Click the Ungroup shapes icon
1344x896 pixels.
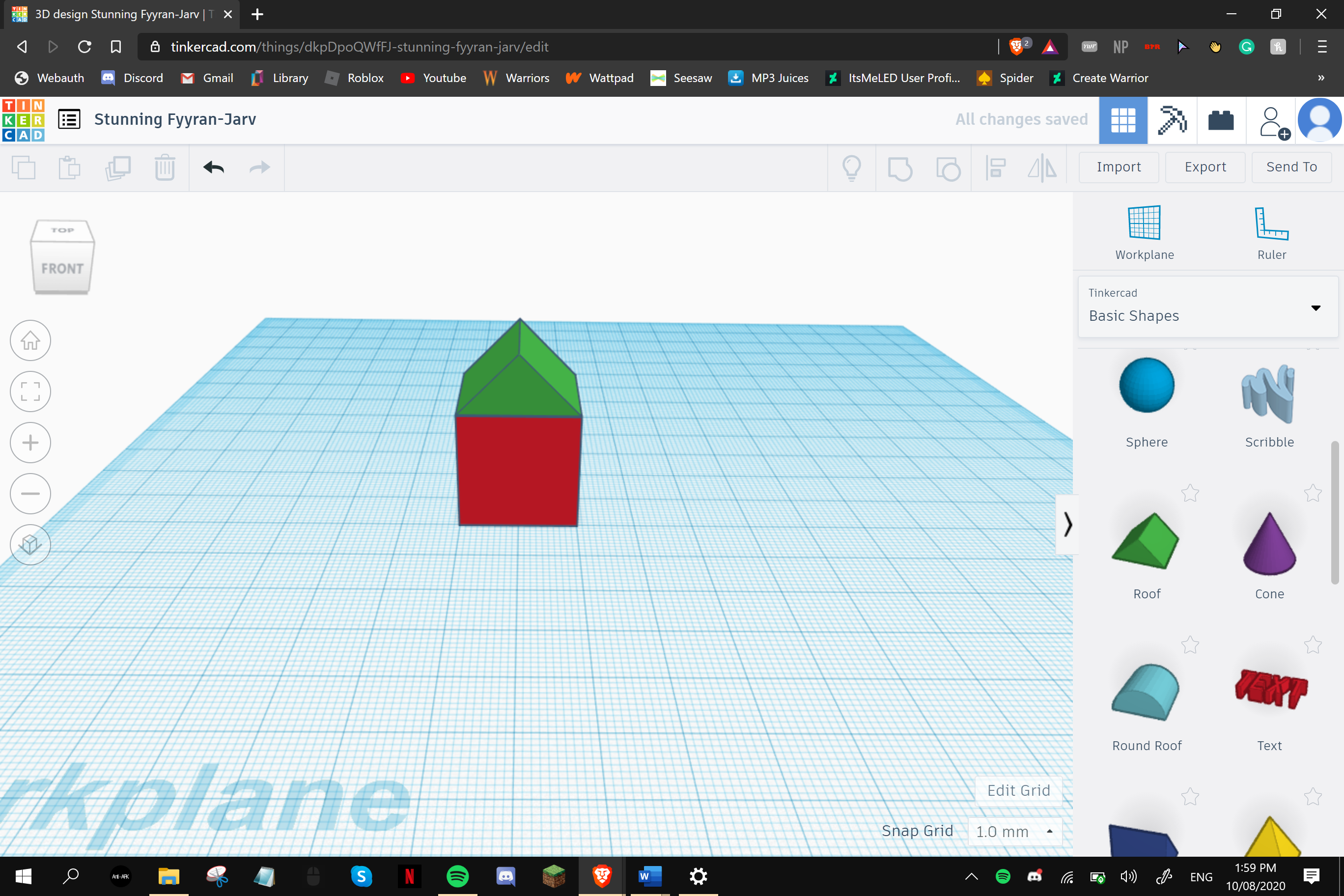tap(948, 168)
